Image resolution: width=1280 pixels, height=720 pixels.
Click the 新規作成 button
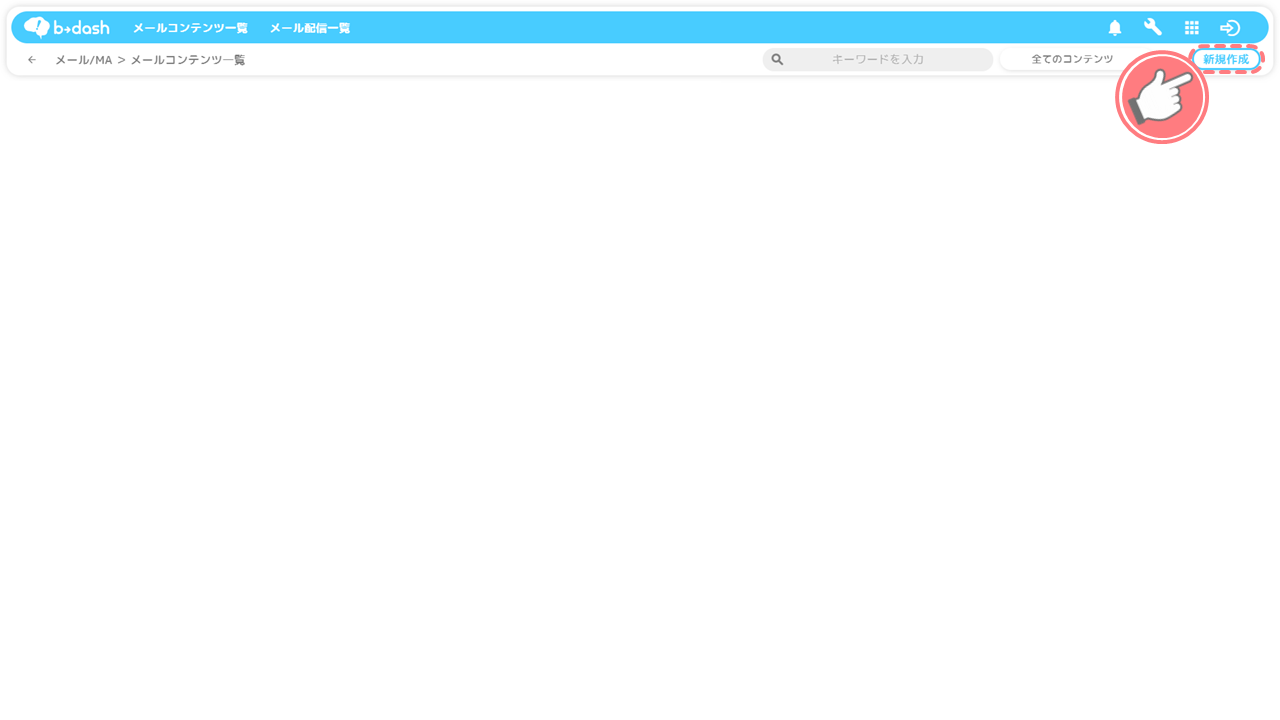click(1226, 60)
